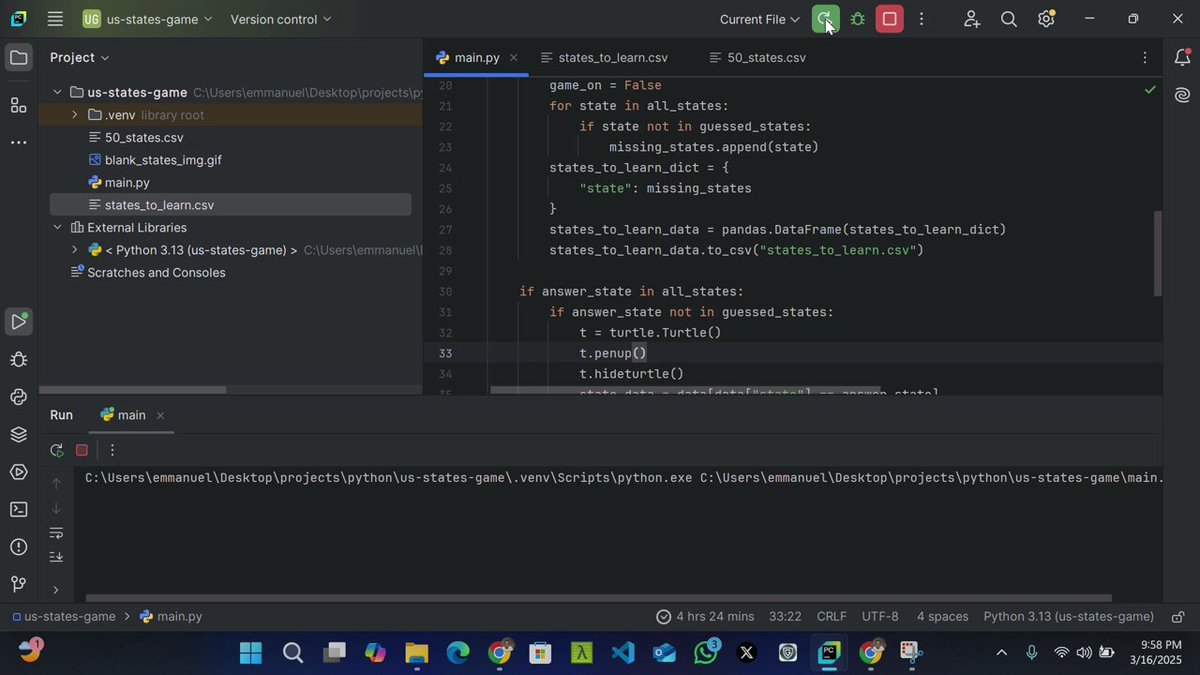Open the Code With Me icon
The width and height of the screenshot is (1200, 675).
[x=972, y=19]
